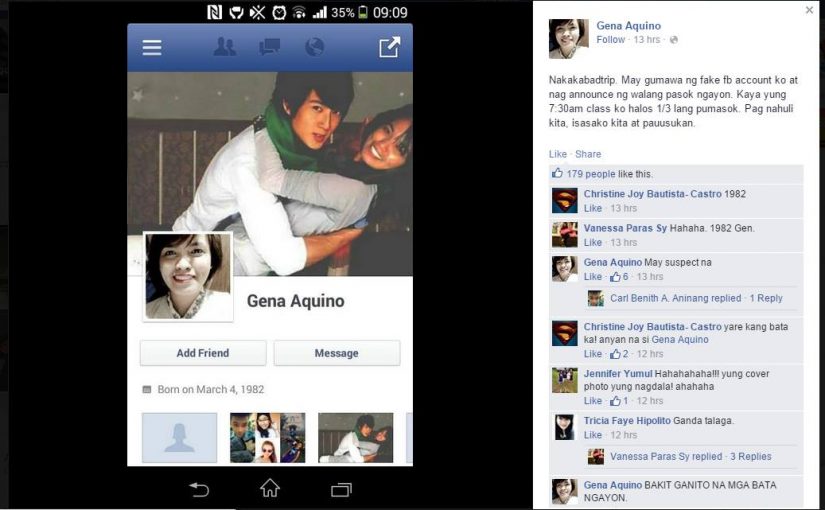Image resolution: width=825 pixels, height=510 pixels.
Task: Follow Gena Aquino from post header
Action: pyautogui.click(x=610, y=39)
